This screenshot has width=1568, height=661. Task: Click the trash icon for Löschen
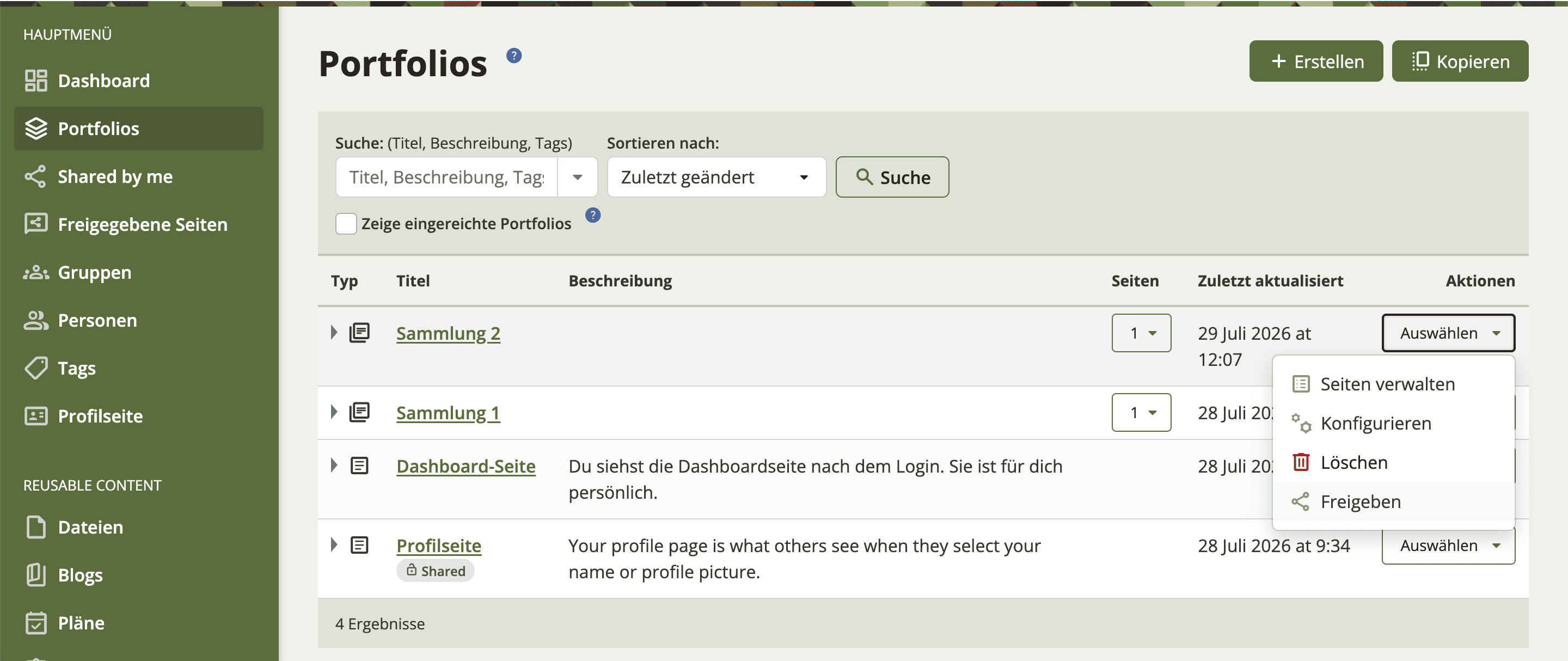[1301, 462]
